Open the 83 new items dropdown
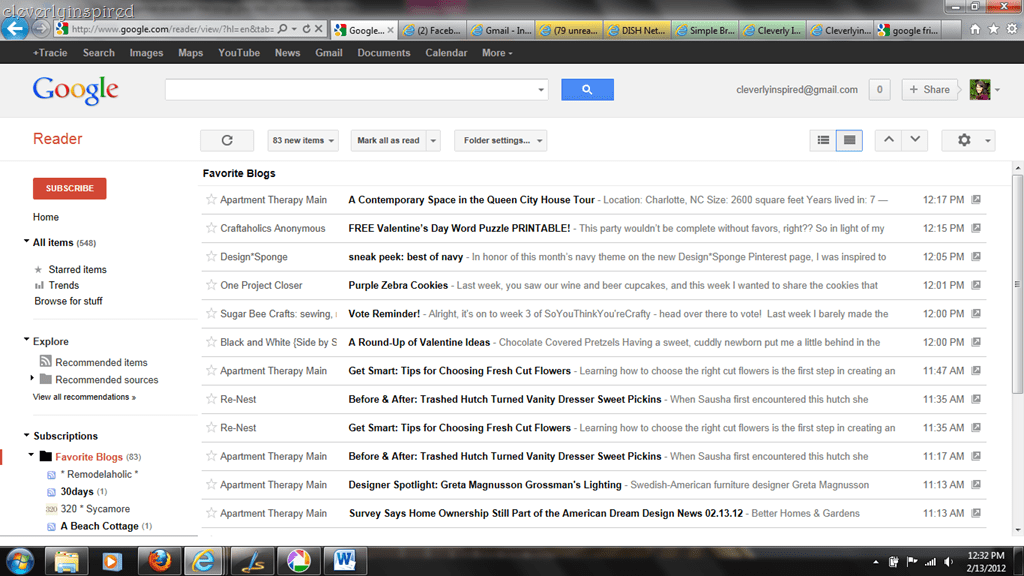Image resolution: width=1024 pixels, height=576 pixels. pyautogui.click(x=303, y=140)
